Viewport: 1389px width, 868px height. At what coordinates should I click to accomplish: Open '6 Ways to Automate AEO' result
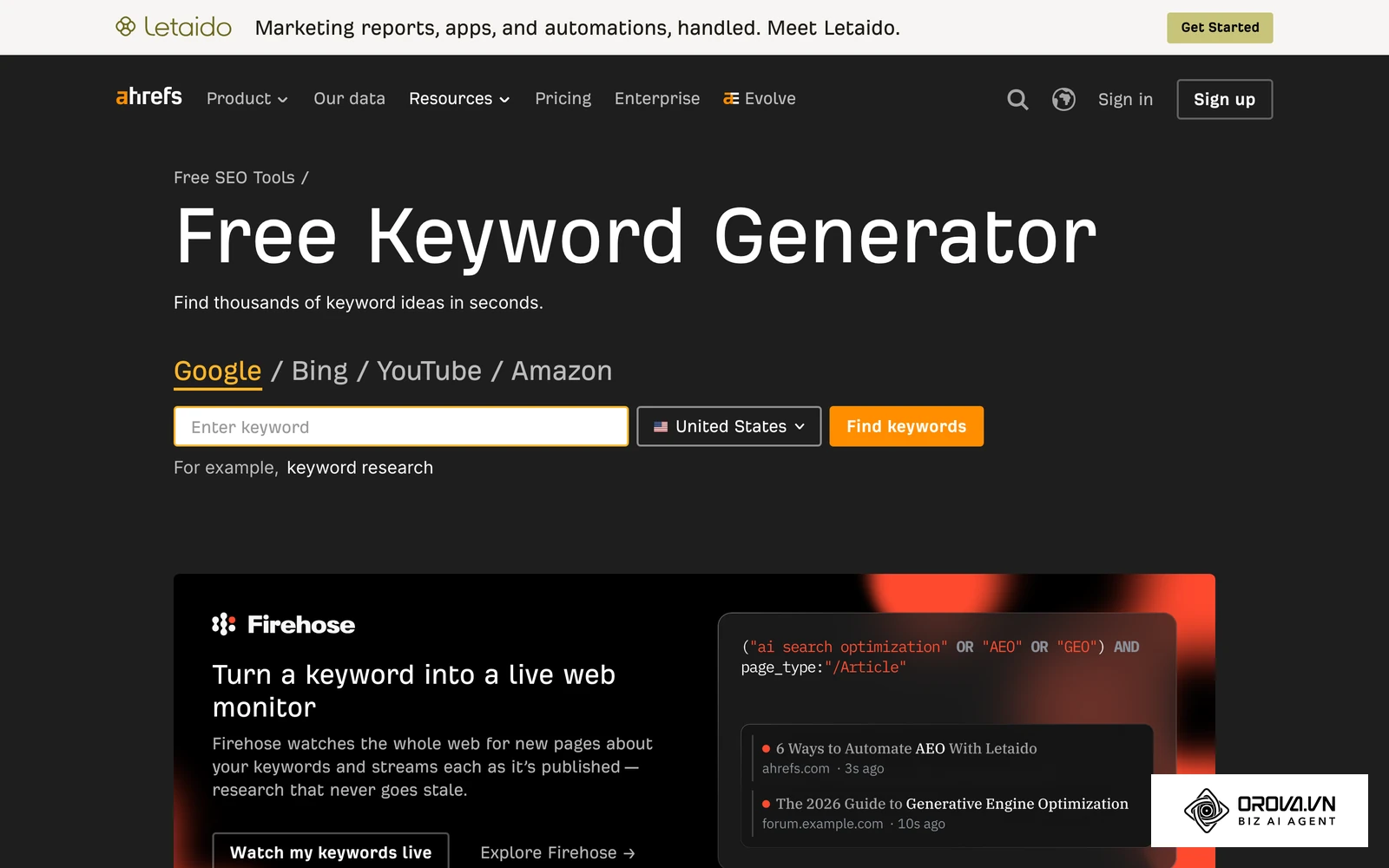[x=906, y=748]
